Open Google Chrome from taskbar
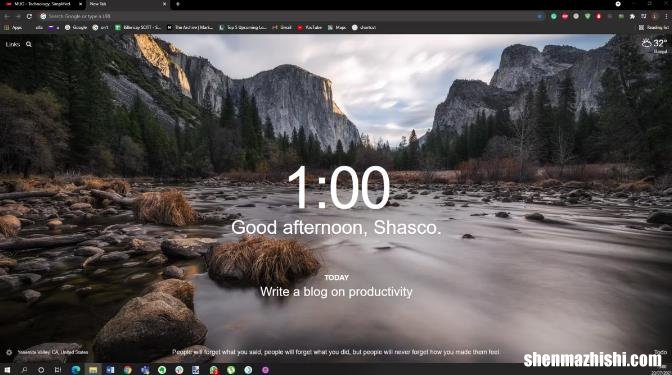Viewport: 672px width, 375px height. (127, 370)
